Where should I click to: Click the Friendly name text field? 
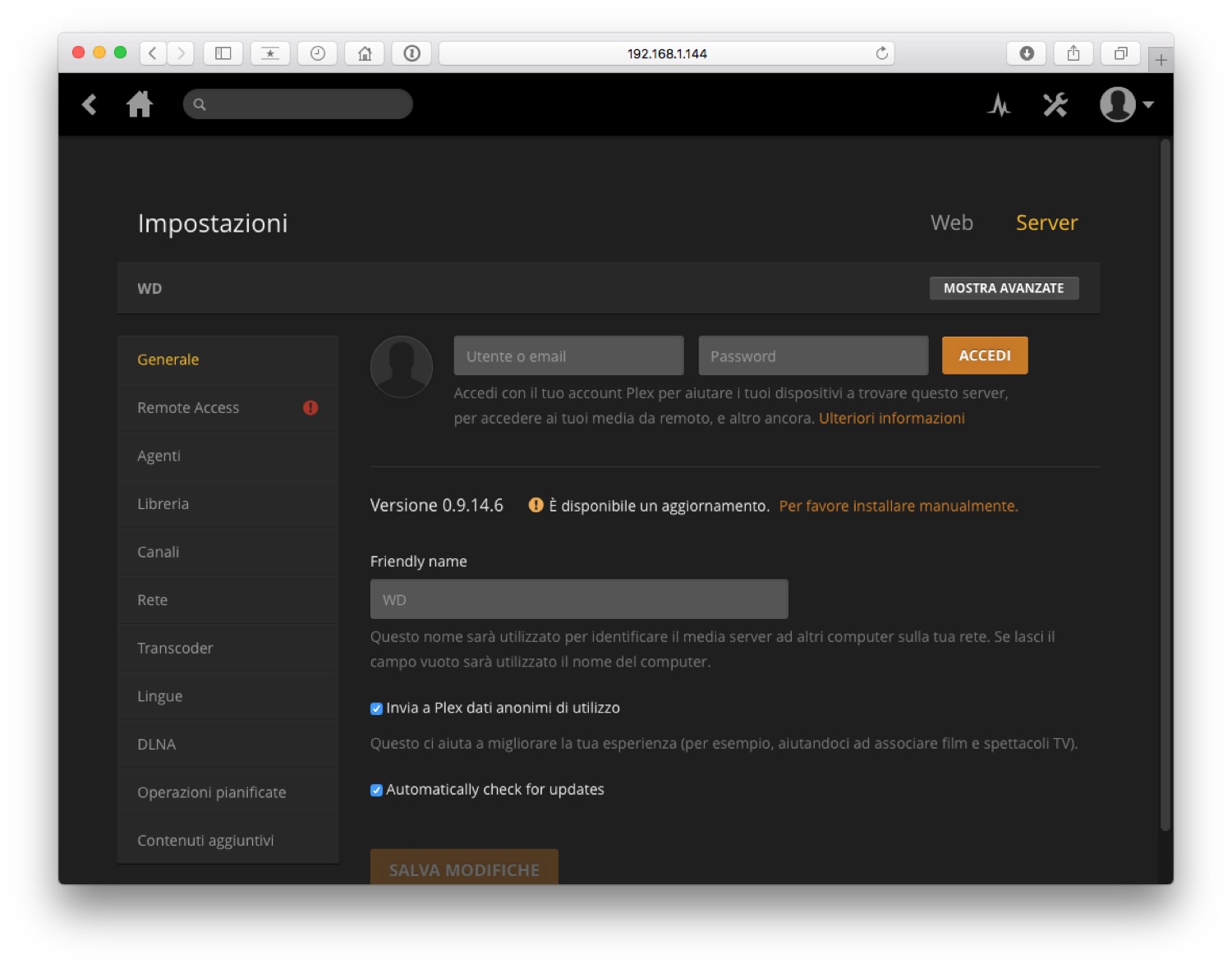pyautogui.click(x=579, y=599)
